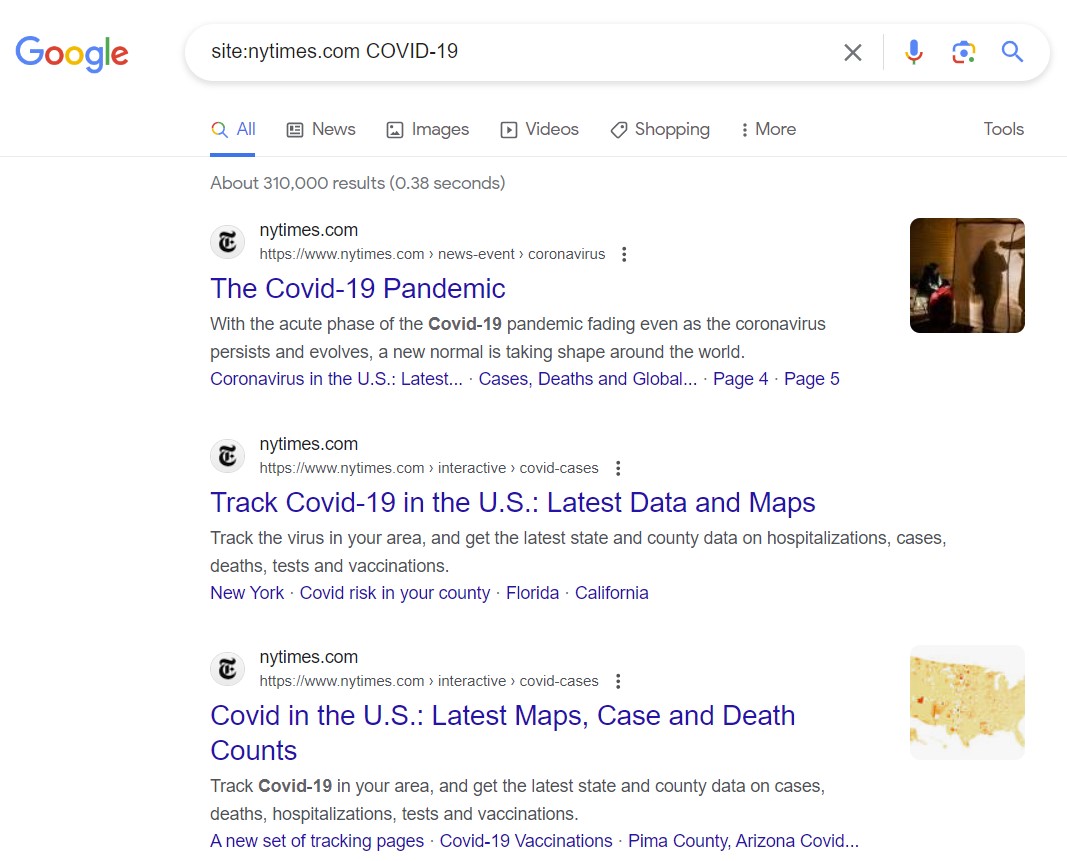Follow Covid risk in your county sitelink
The height and width of the screenshot is (861, 1067).
click(x=395, y=594)
